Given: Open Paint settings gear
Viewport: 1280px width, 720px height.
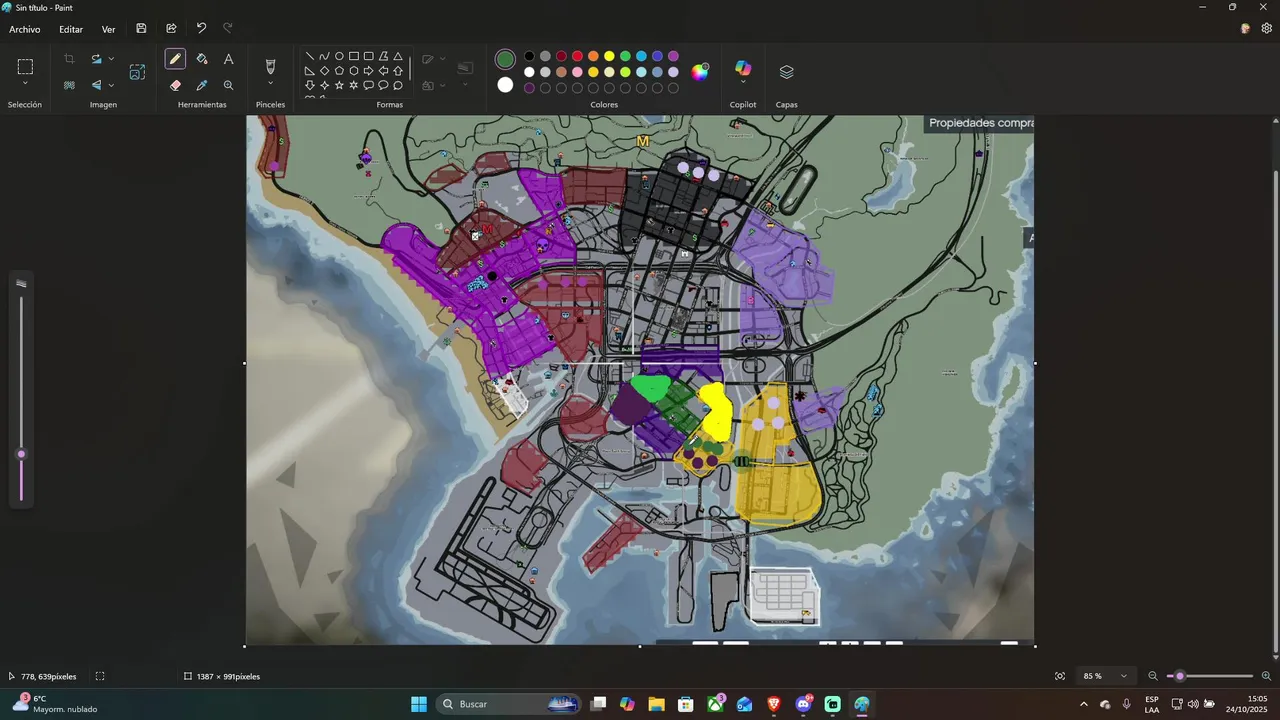Looking at the screenshot, I should [x=1266, y=29].
